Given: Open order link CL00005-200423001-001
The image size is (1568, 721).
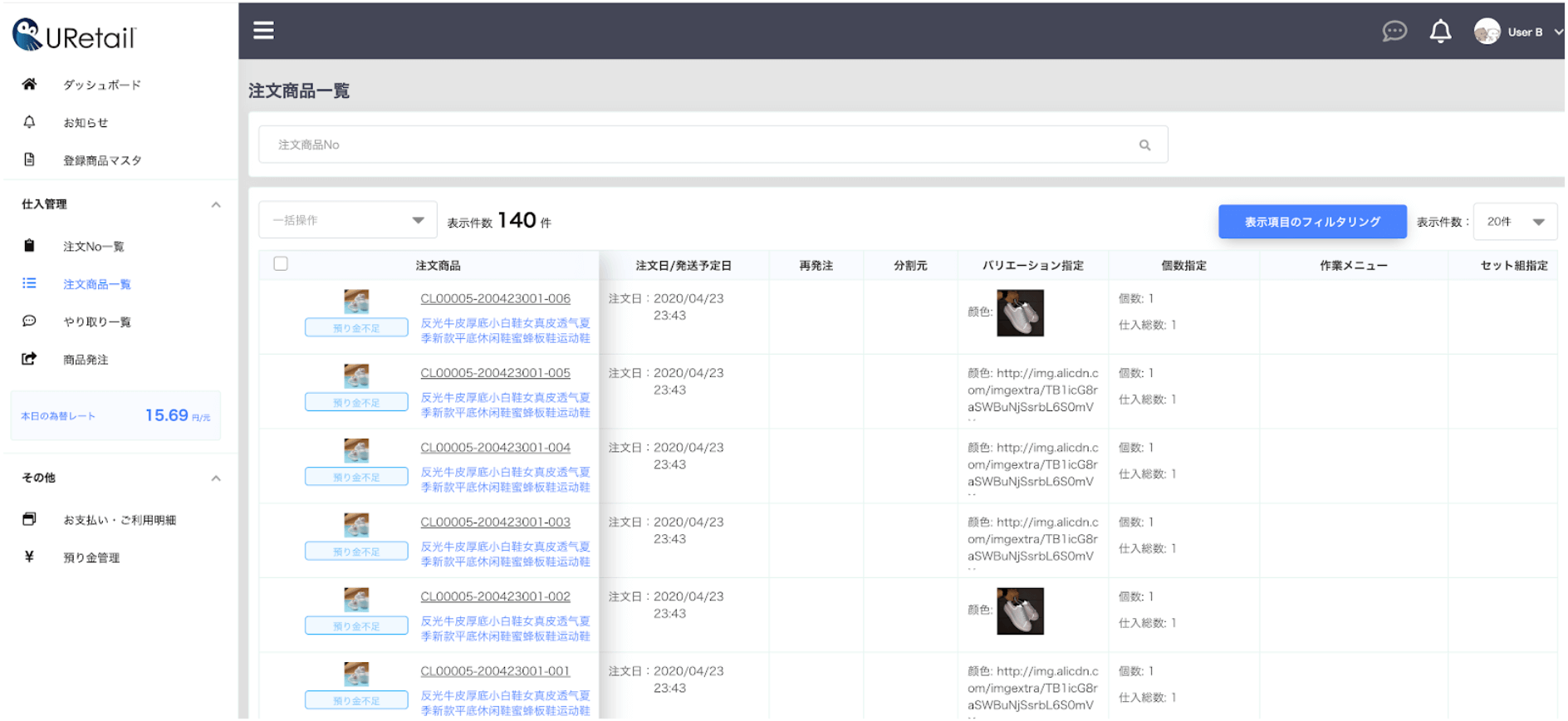Looking at the screenshot, I should [x=495, y=670].
